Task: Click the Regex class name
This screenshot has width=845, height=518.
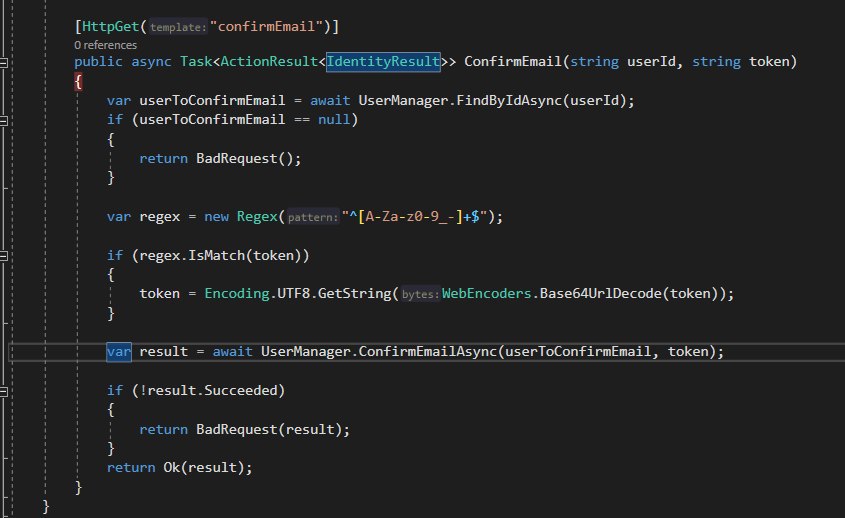Action: click(257, 217)
